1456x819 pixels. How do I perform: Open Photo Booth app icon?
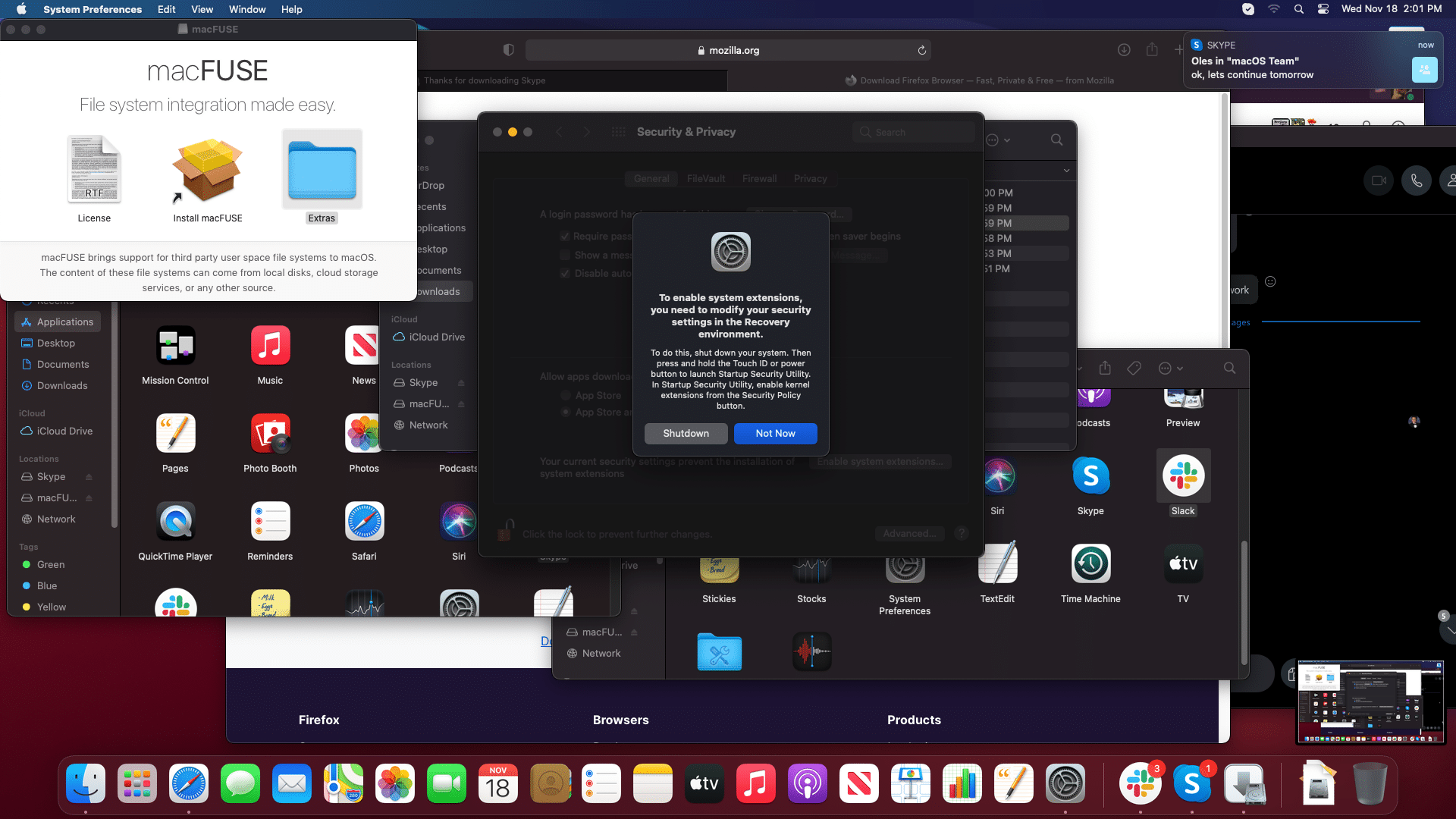click(x=270, y=434)
